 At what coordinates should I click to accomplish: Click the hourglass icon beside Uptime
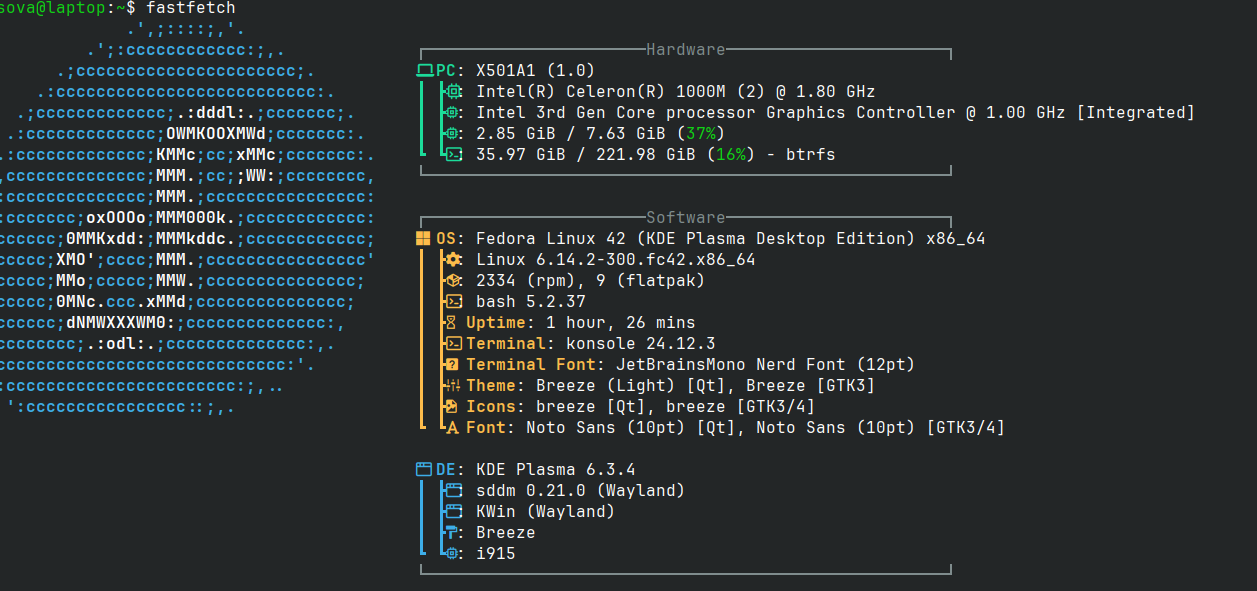coord(451,323)
